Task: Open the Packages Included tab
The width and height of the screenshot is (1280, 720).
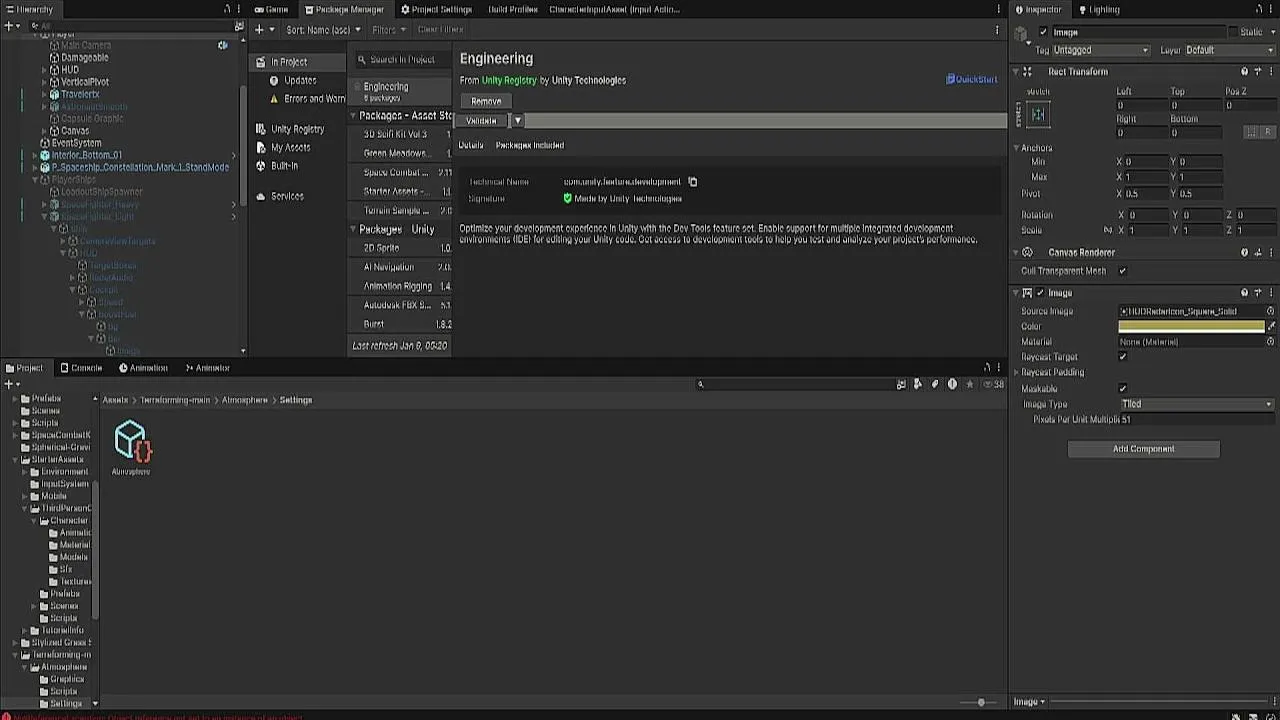Action: [530, 145]
